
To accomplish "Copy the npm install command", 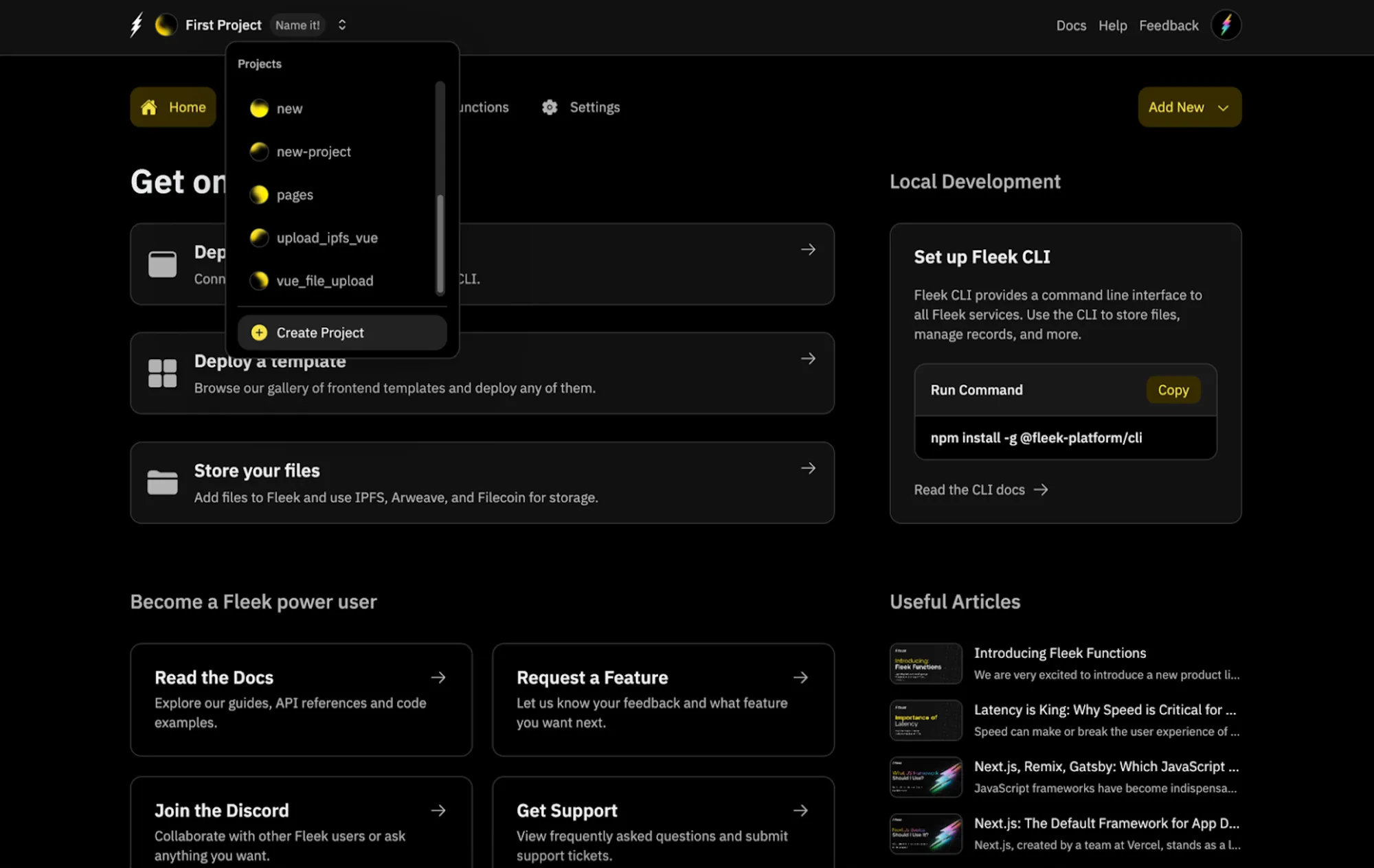I will (x=1173, y=390).
